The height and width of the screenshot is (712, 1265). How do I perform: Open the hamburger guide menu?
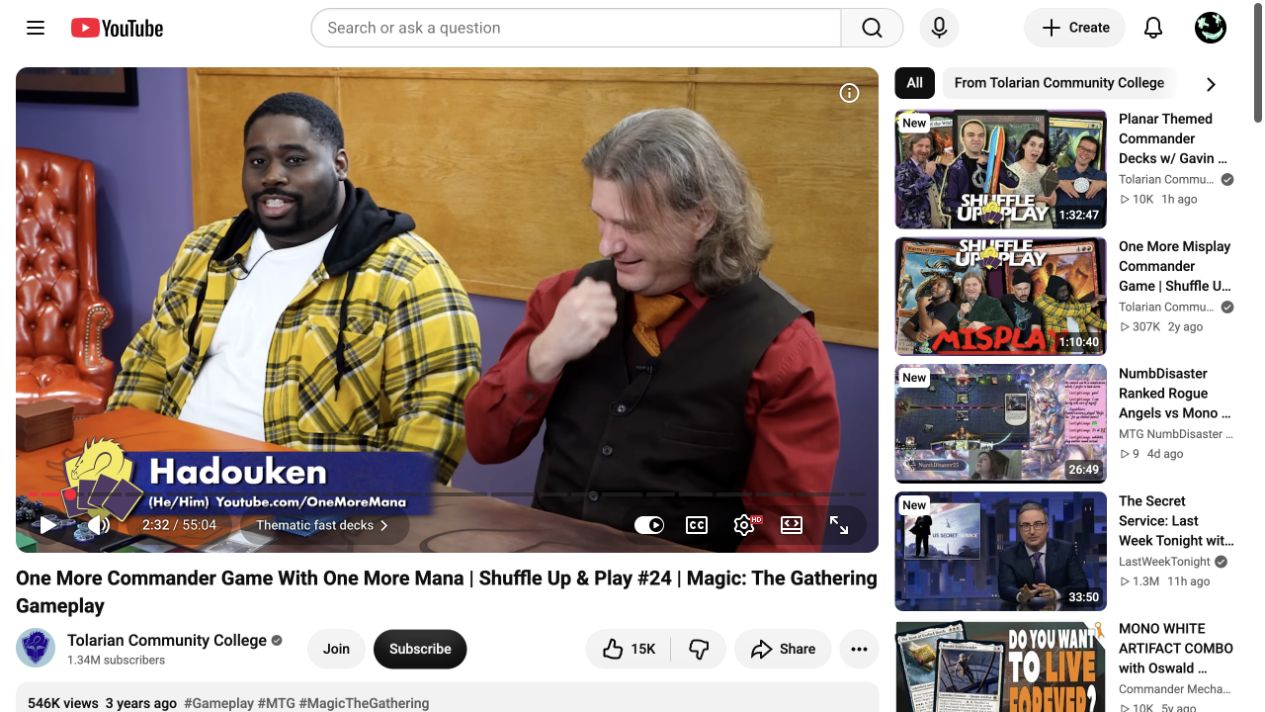(x=36, y=28)
